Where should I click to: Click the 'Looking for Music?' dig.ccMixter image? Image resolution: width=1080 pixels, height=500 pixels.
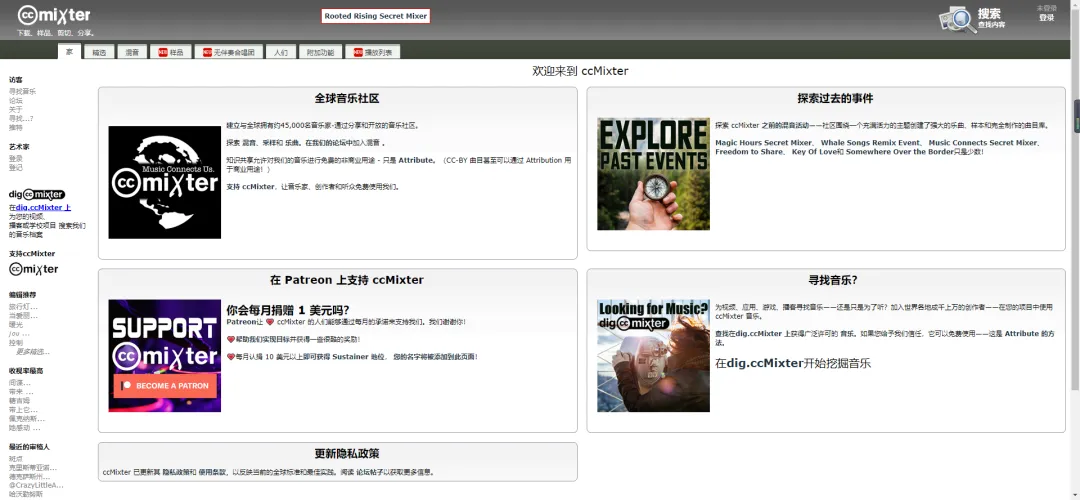click(653, 355)
